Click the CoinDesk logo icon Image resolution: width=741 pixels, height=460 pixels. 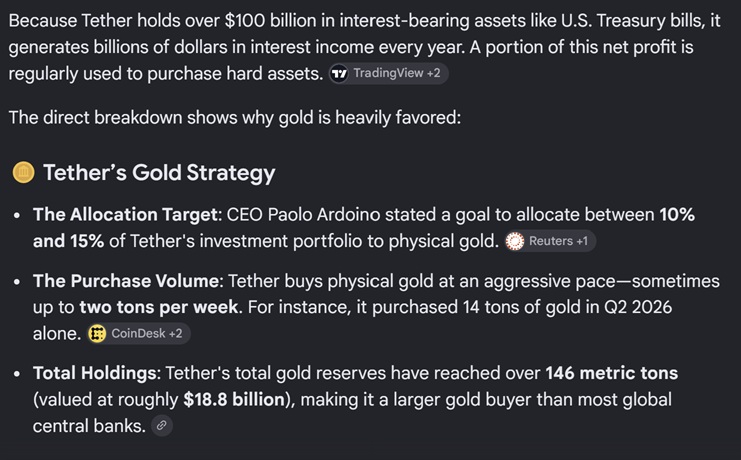click(97, 334)
